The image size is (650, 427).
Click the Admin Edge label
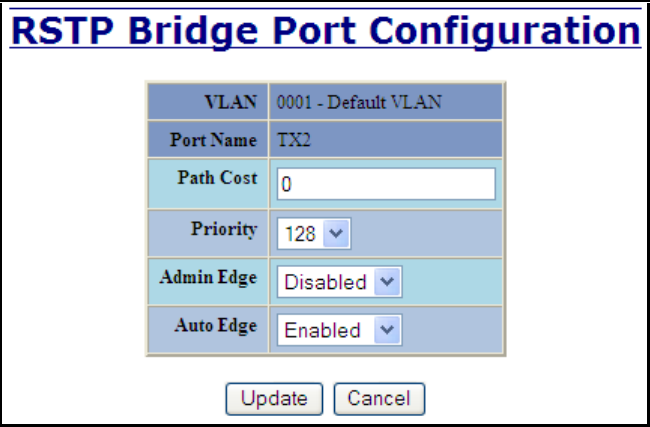click(x=209, y=277)
